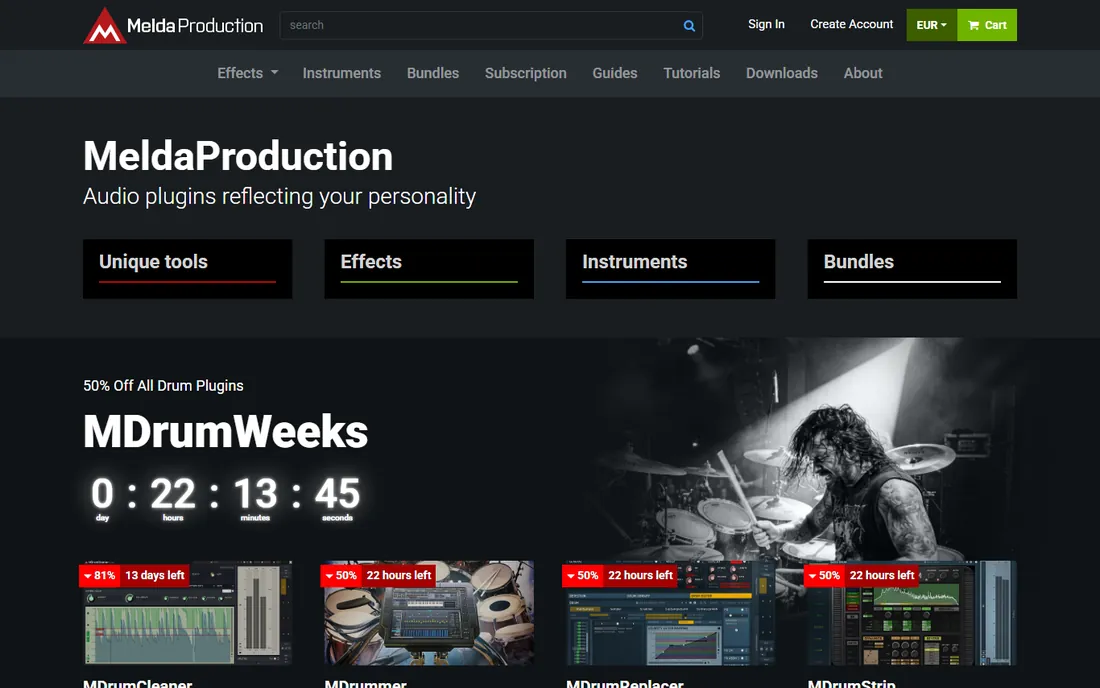This screenshot has height=688, width=1100.
Task: Click the 81% discount badge on MDrumCleaner
Action: [x=100, y=575]
